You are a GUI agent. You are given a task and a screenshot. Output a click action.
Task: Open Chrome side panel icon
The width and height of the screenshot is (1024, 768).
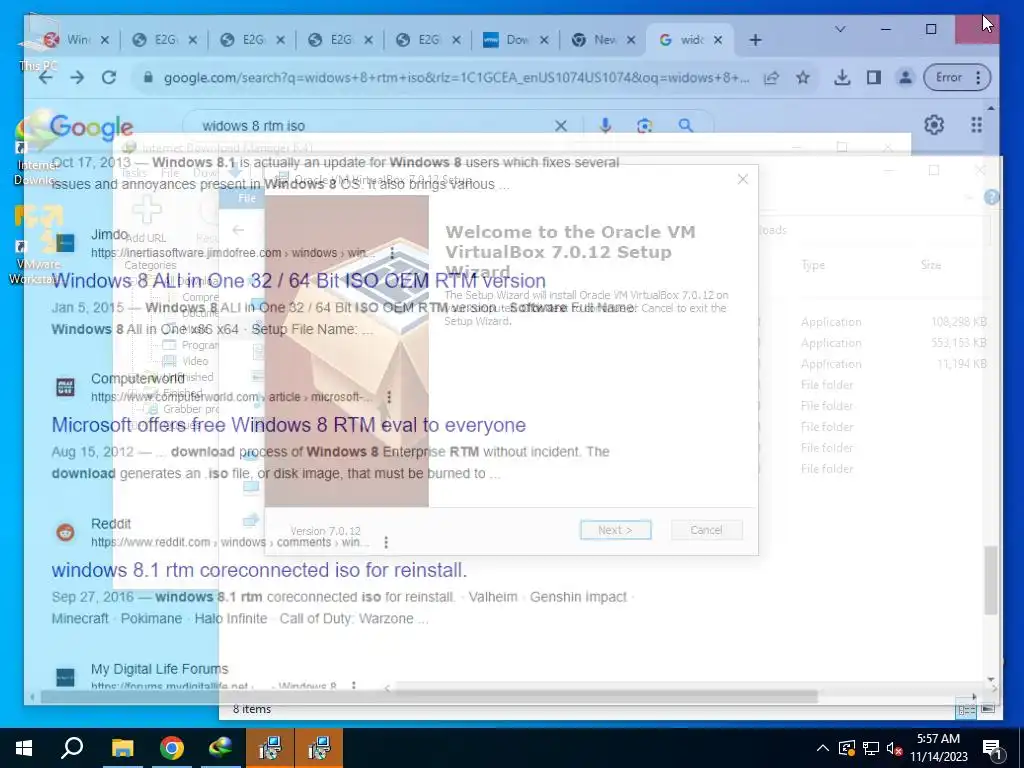pyautogui.click(x=874, y=78)
